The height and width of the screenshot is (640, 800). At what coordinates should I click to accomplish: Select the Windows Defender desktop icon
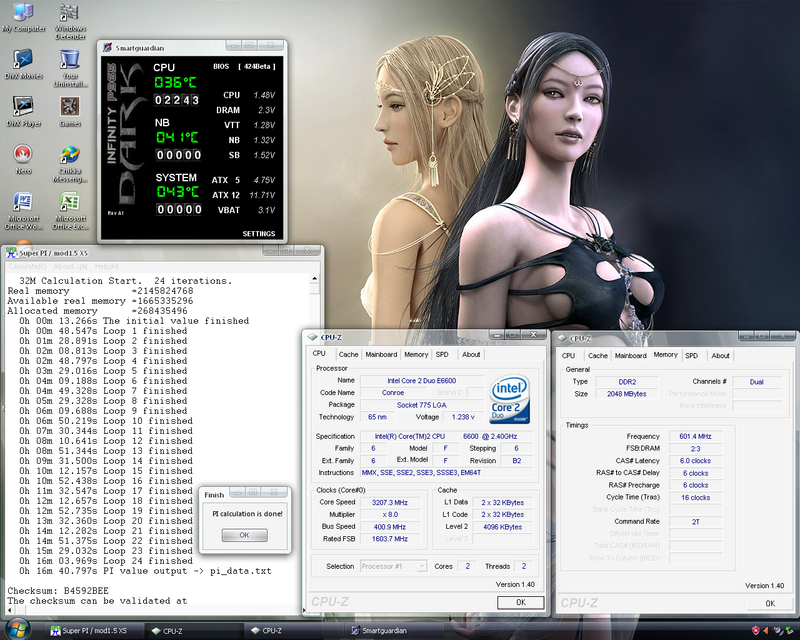pyautogui.click(x=70, y=21)
